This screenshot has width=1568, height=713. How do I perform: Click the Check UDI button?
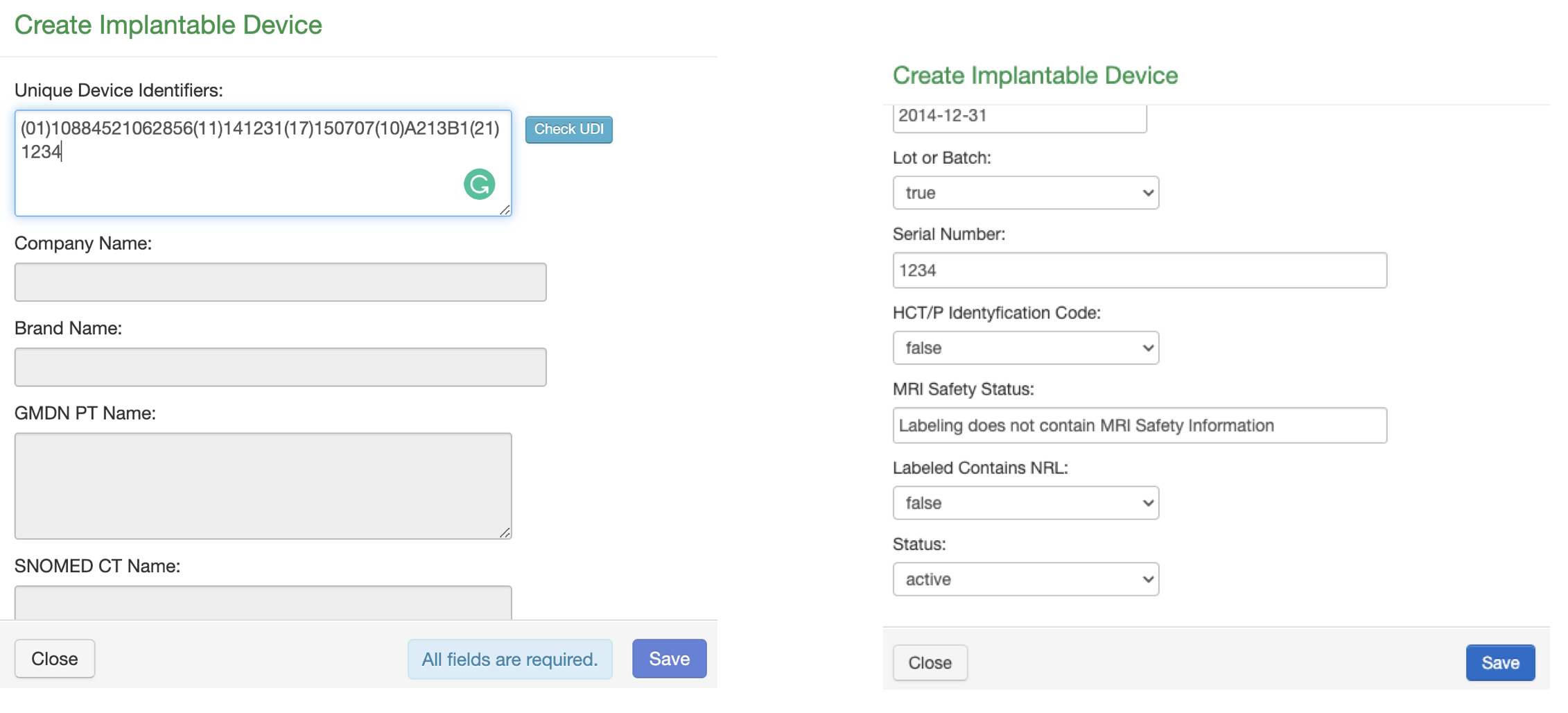(x=568, y=130)
